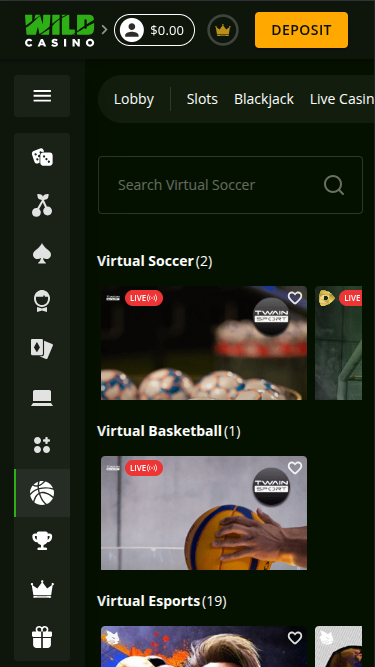Click the DEPOSIT button

pos(301,30)
